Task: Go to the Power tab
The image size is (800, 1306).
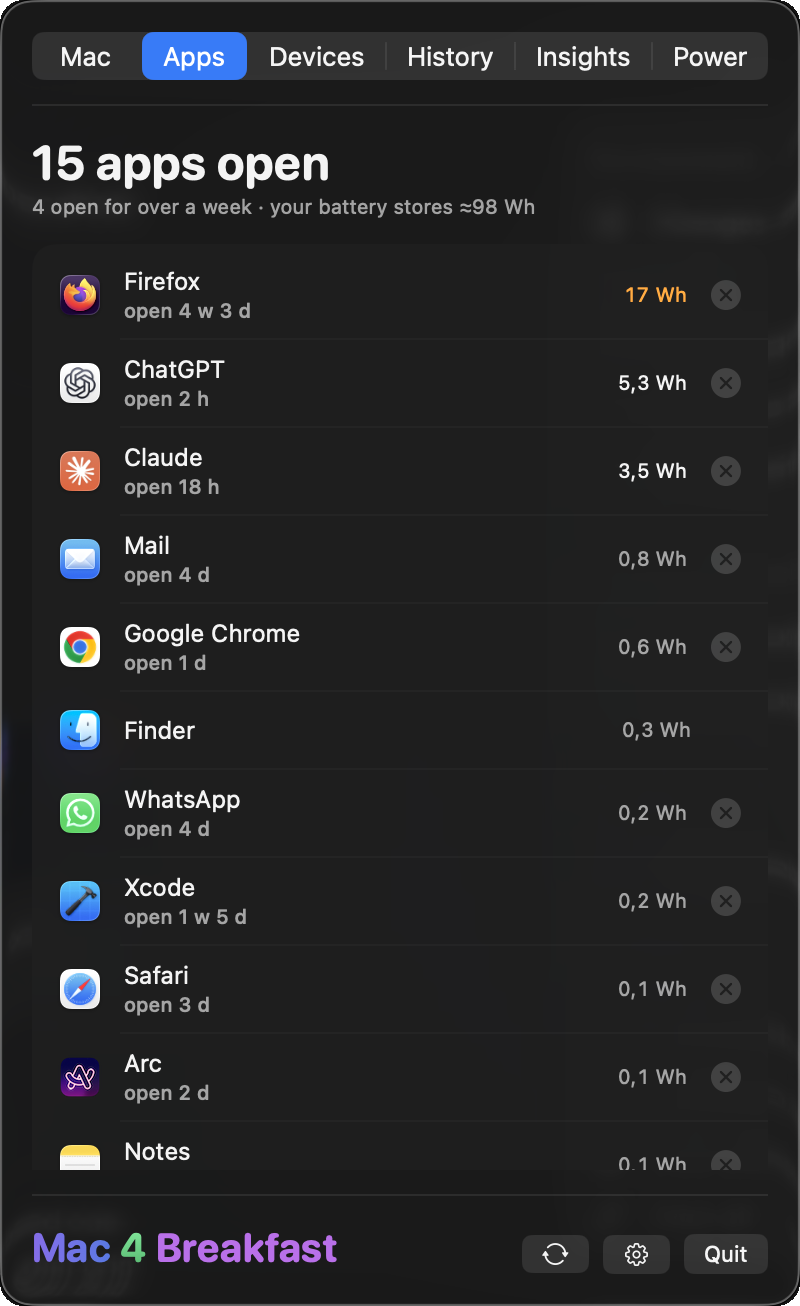Action: 710,56
